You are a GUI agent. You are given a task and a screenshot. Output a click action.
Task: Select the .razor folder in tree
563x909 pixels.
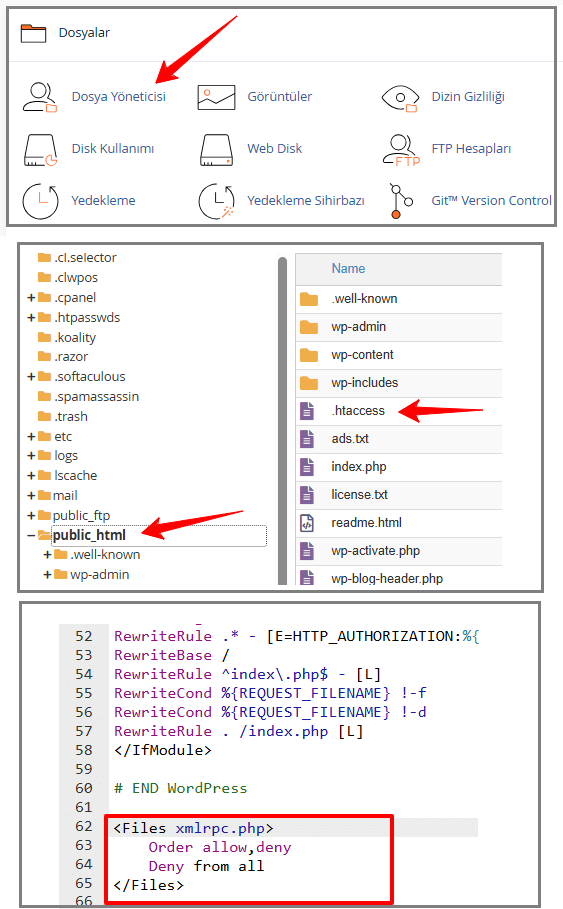[x=71, y=357]
